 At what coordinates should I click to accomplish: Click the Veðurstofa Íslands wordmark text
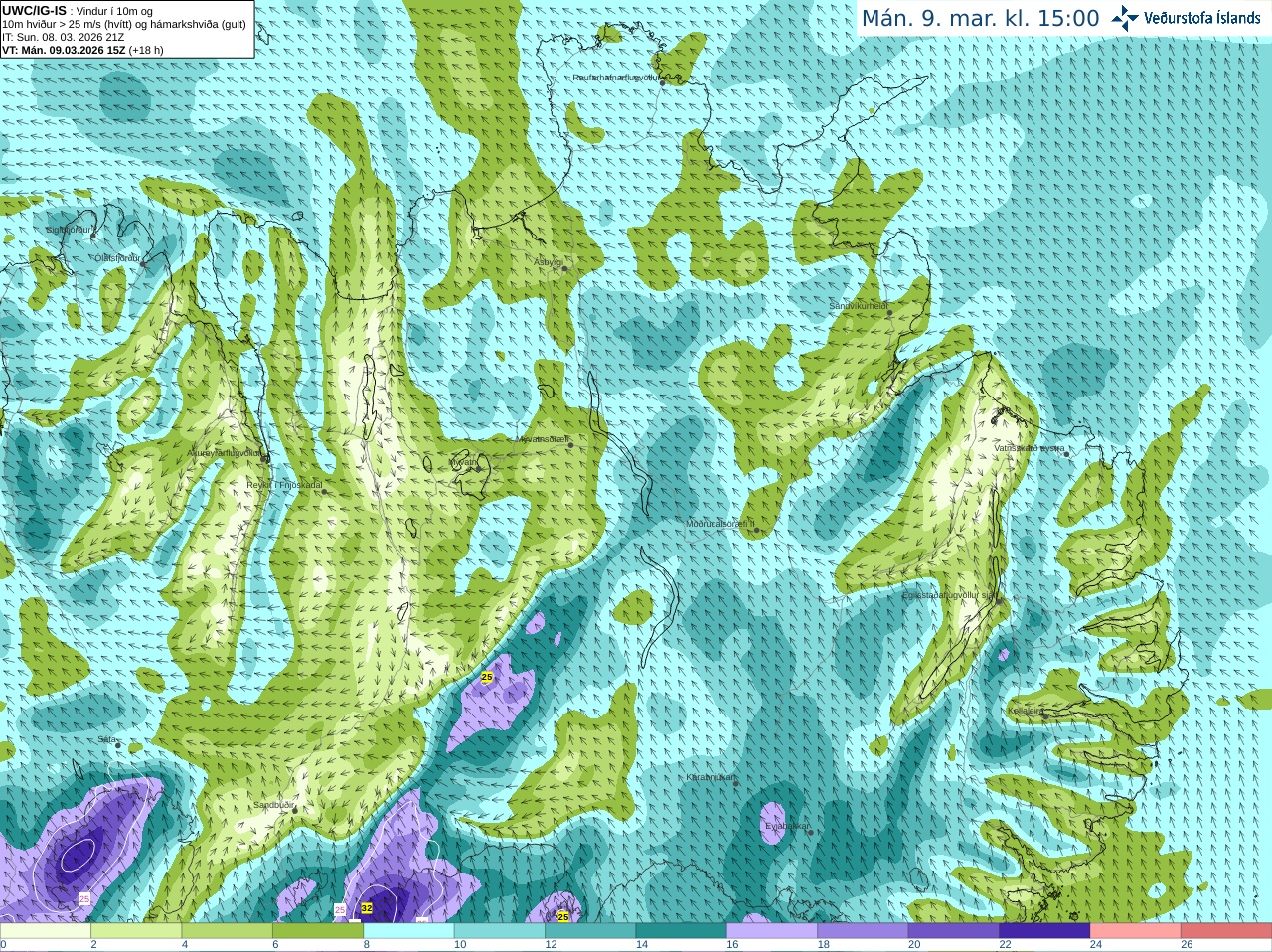pyautogui.click(x=1201, y=18)
